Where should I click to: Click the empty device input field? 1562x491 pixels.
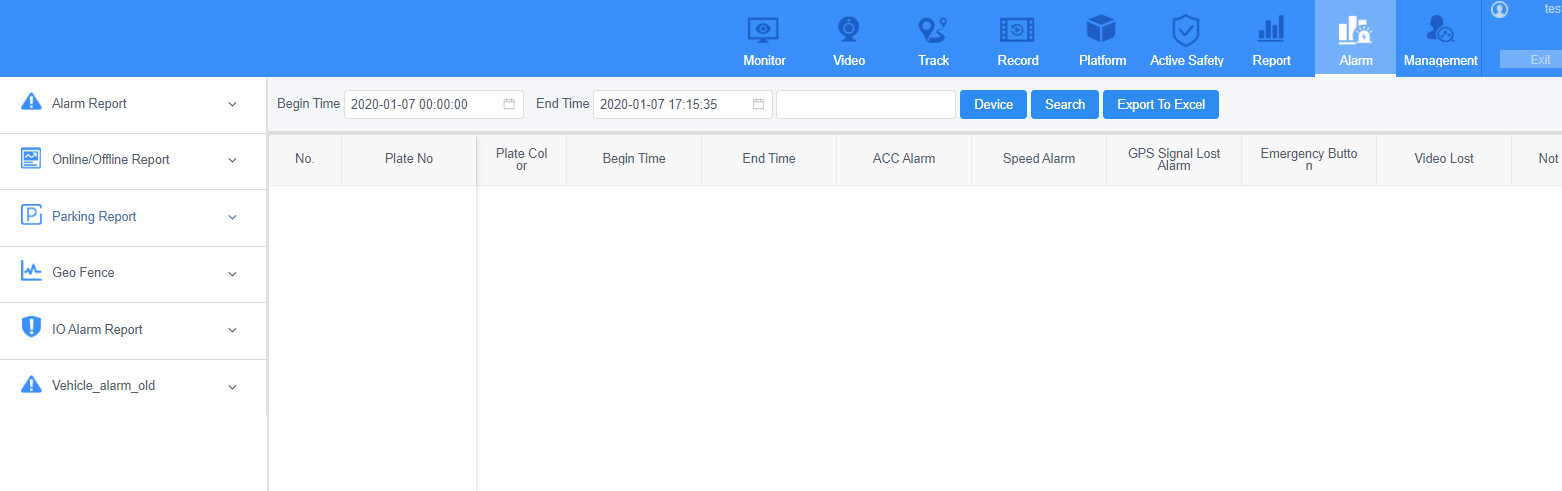tap(866, 104)
